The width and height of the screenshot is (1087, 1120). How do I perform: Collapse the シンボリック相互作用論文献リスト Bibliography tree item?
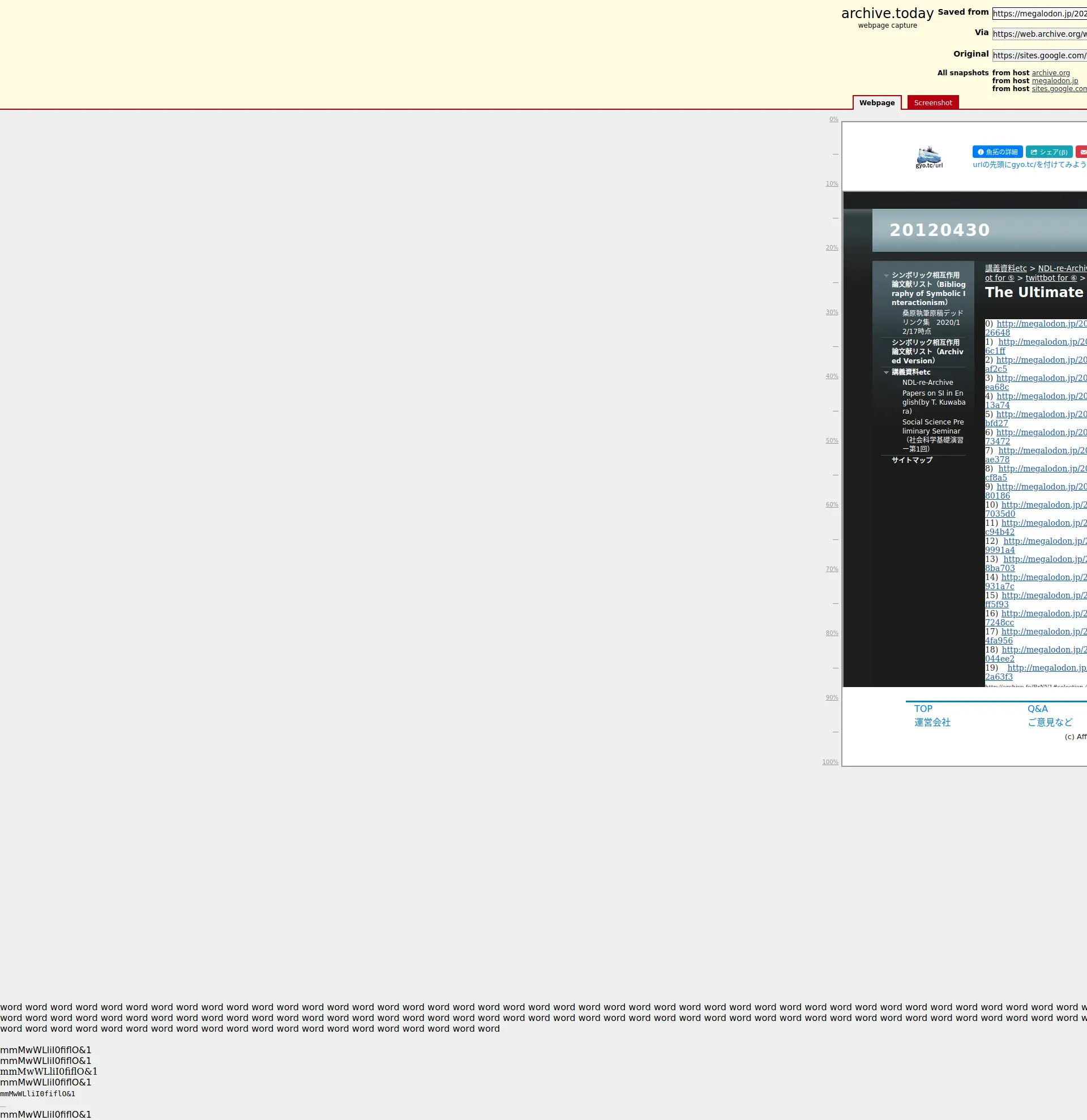point(887,276)
